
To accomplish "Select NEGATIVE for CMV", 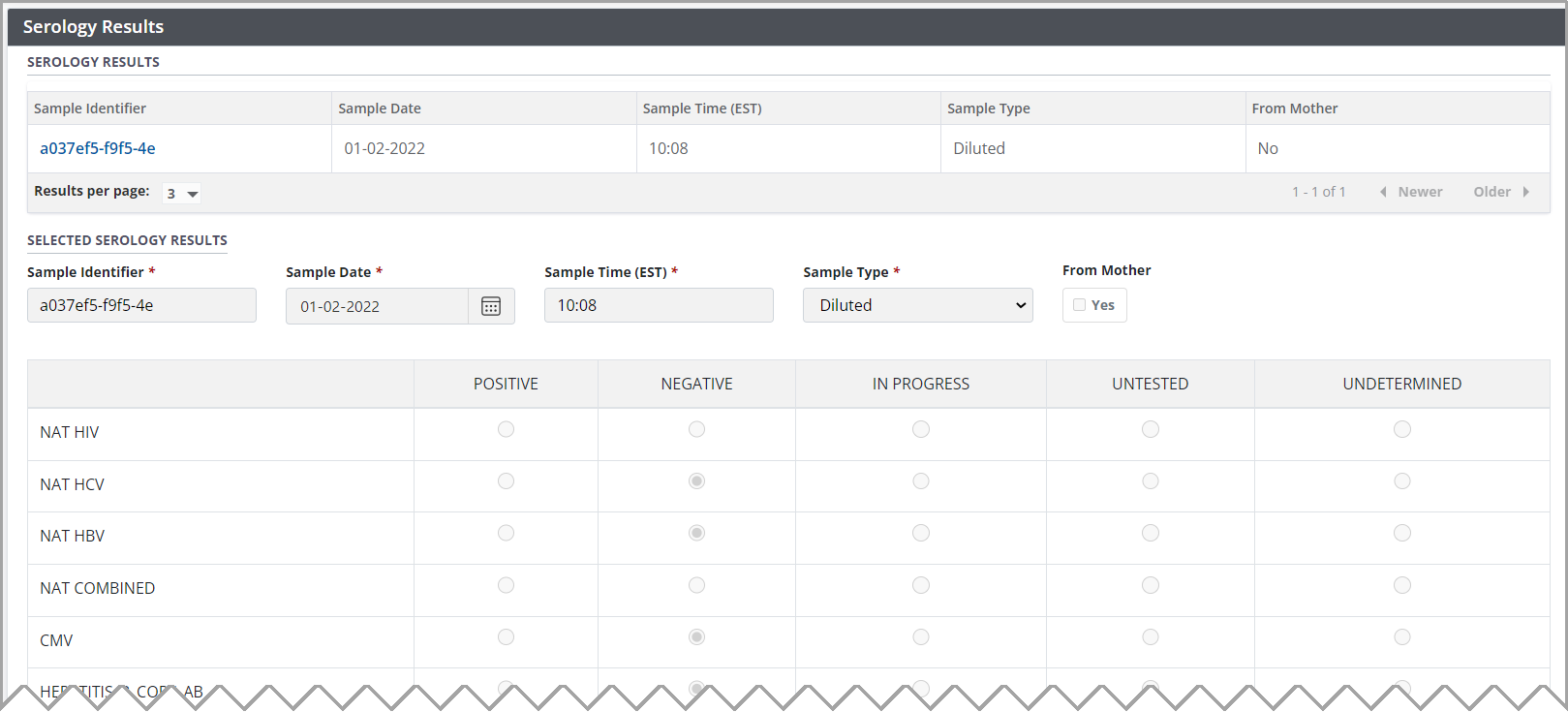I will click(696, 637).
